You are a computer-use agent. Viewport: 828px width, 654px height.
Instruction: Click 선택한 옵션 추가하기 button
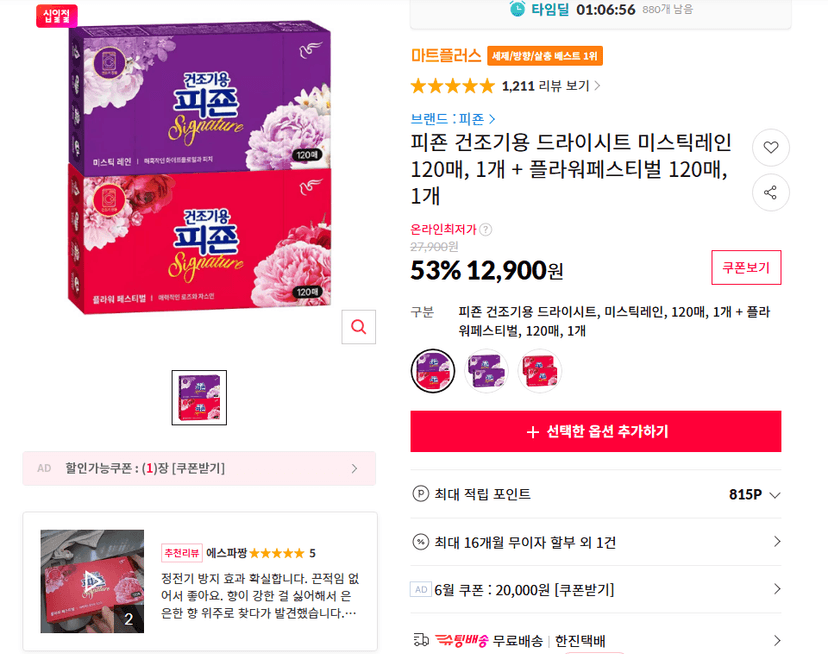[x=596, y=431]
